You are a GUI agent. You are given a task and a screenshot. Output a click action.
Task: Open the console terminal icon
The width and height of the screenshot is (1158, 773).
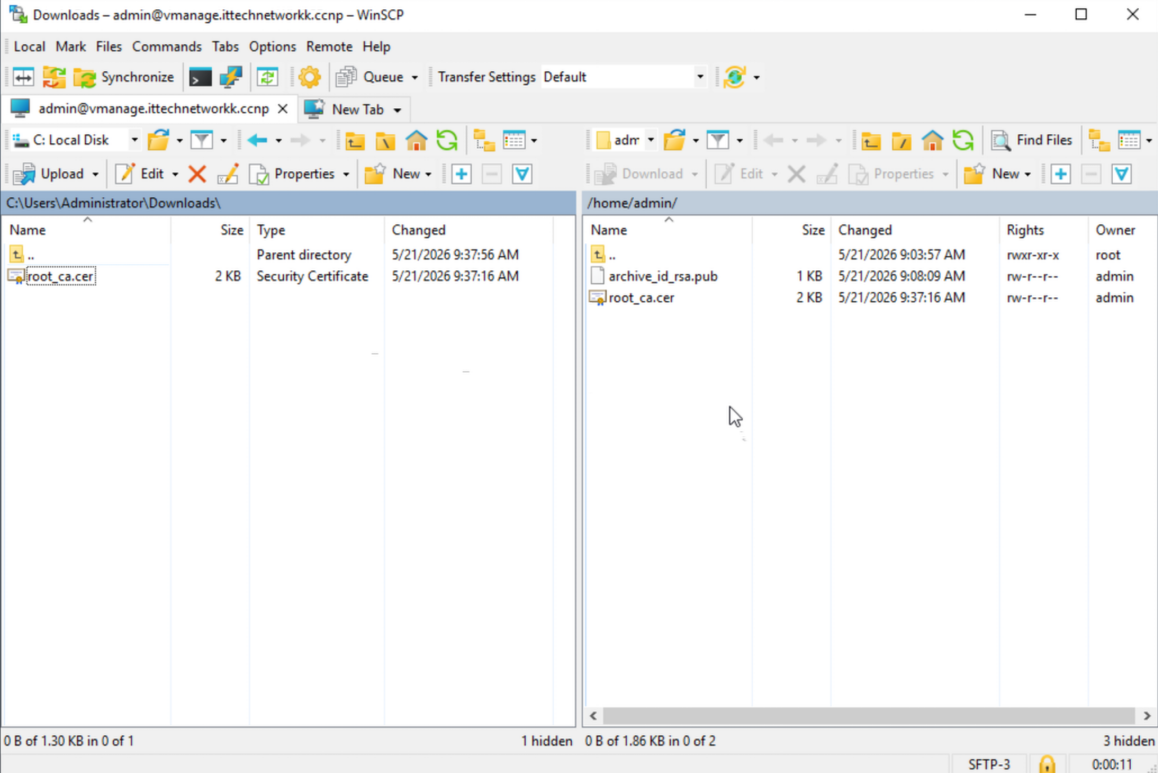click(200, 77)
